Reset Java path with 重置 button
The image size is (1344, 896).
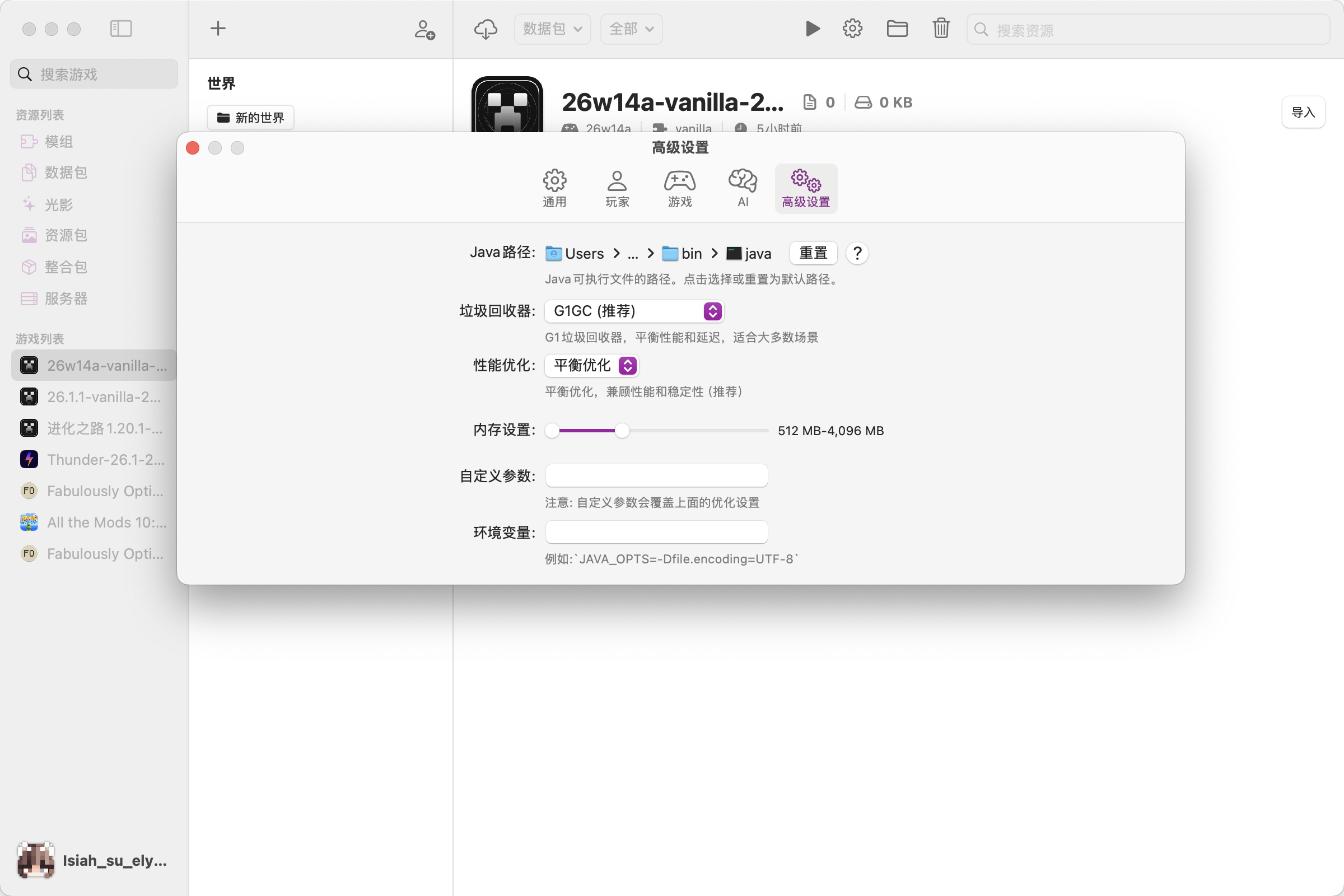(813, 253)
